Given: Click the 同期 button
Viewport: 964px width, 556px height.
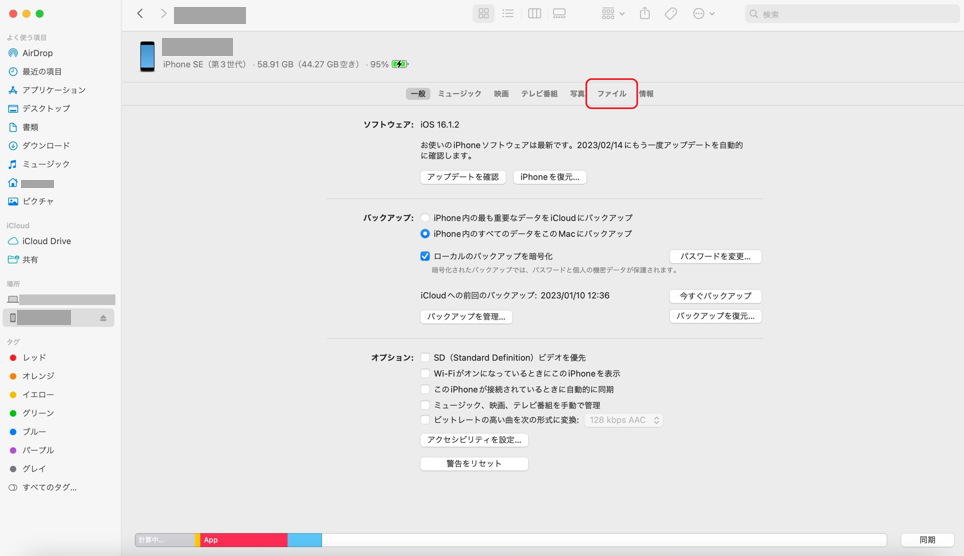Looking at the screenshot, I should (927, 540).
